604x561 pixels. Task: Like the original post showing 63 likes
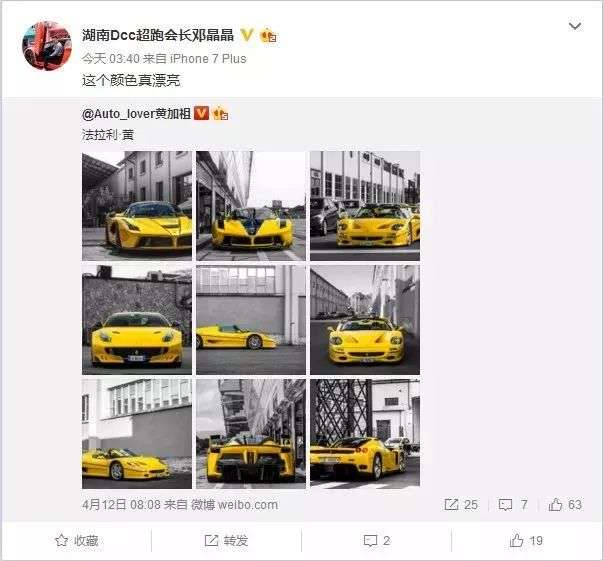555,504
